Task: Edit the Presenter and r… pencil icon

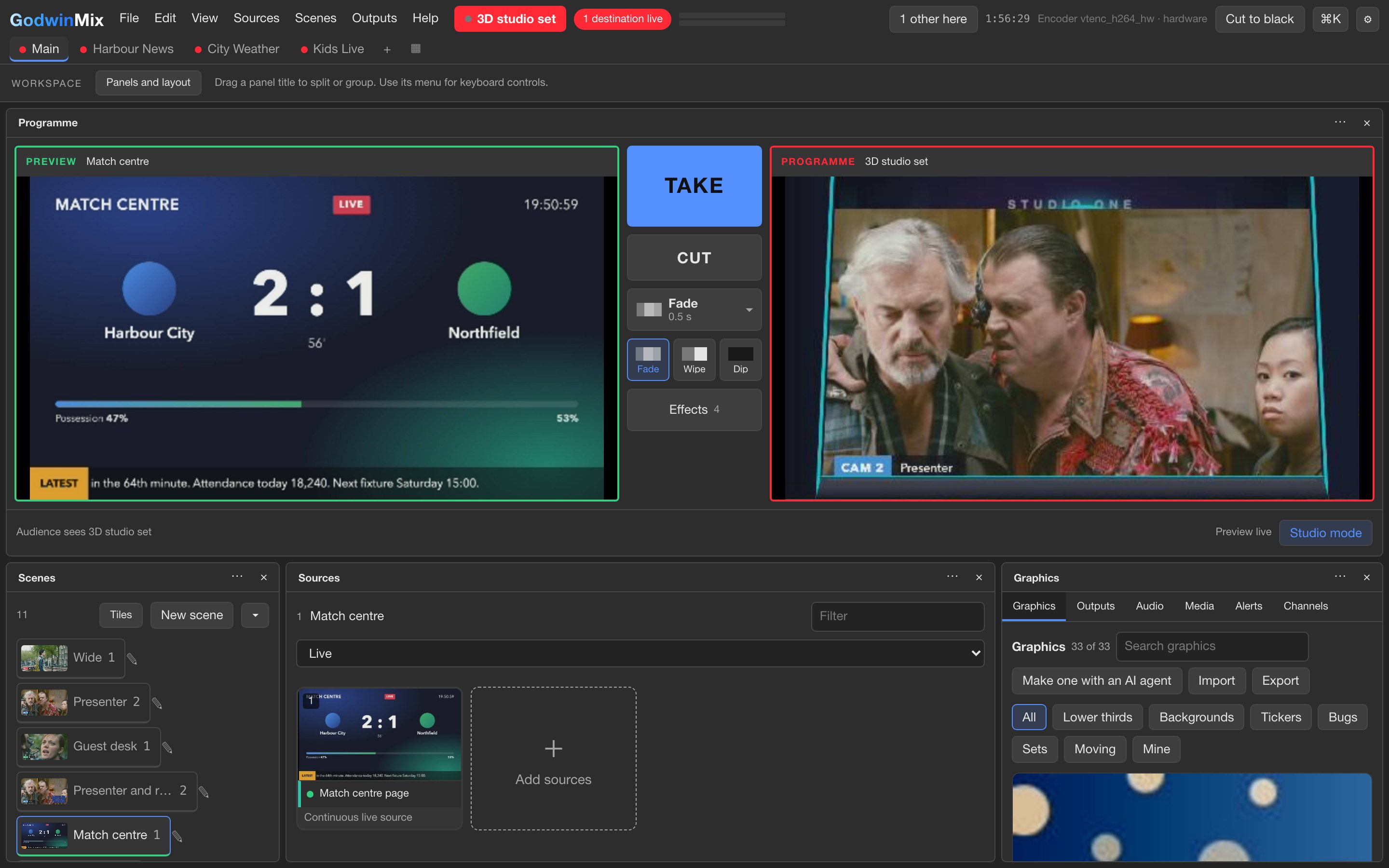Action: (x=204, y=792)
